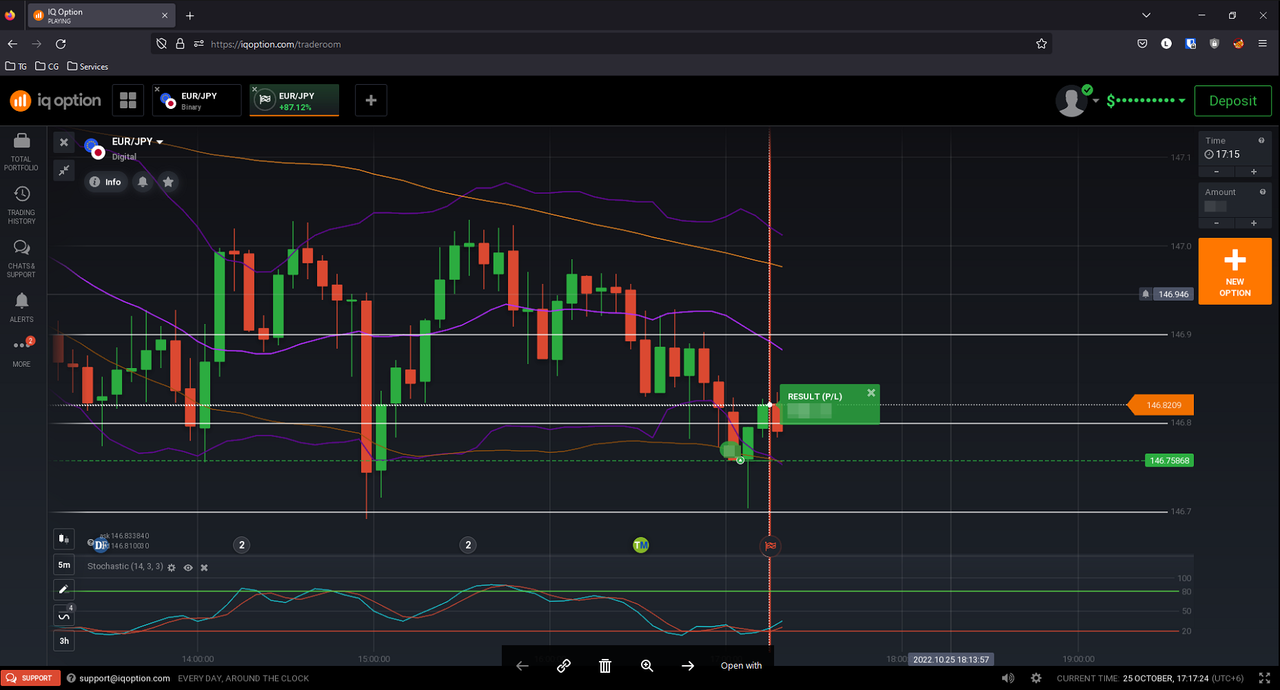This screenshot has width=1280, height=690.
Task: Set a price alert with the bell icon
Action: [x=143, y=182]
